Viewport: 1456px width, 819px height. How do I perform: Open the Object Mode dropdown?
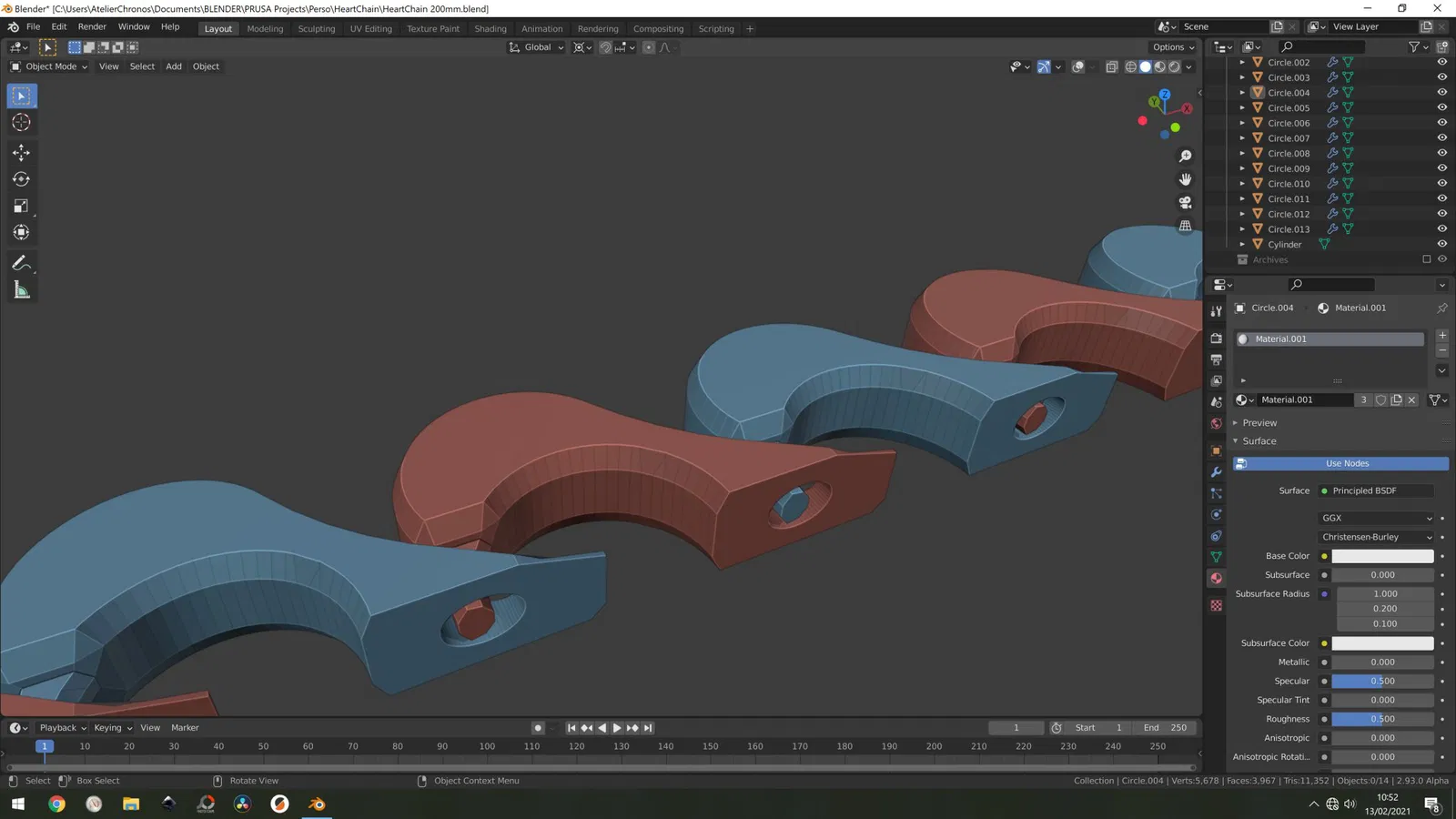click(x=49, y=66)
